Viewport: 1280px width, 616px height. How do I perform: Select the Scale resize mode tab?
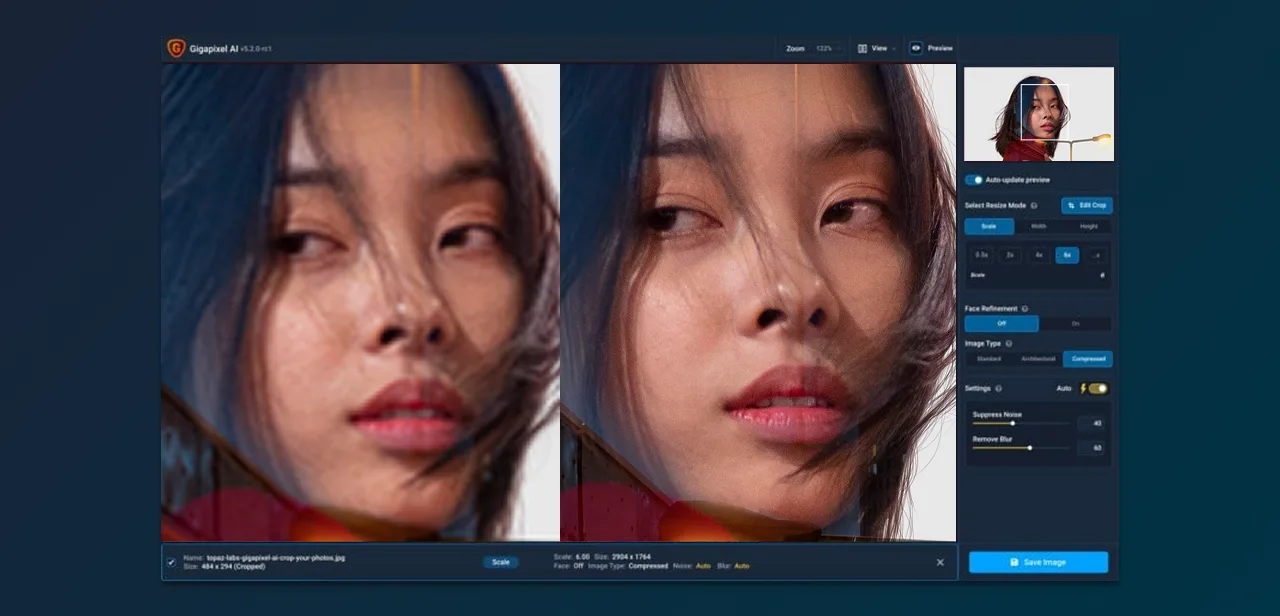point(989,227)
